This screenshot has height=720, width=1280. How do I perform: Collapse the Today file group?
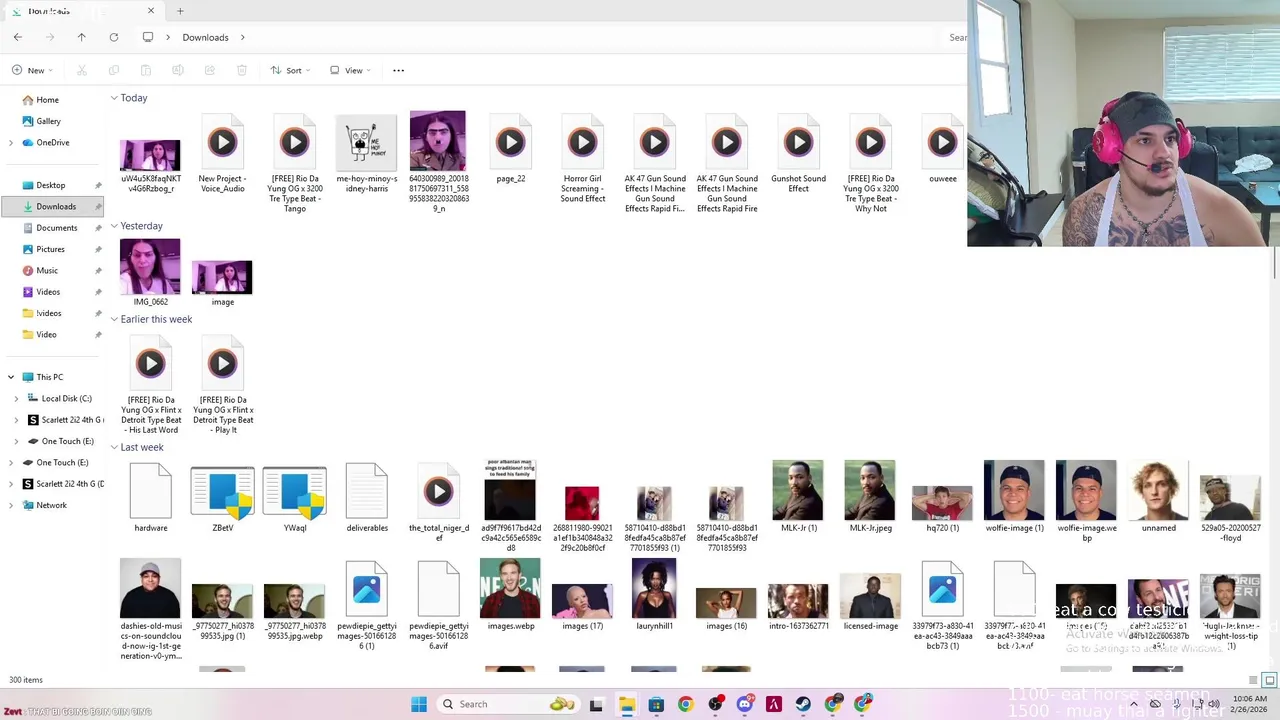pos(114,98)
